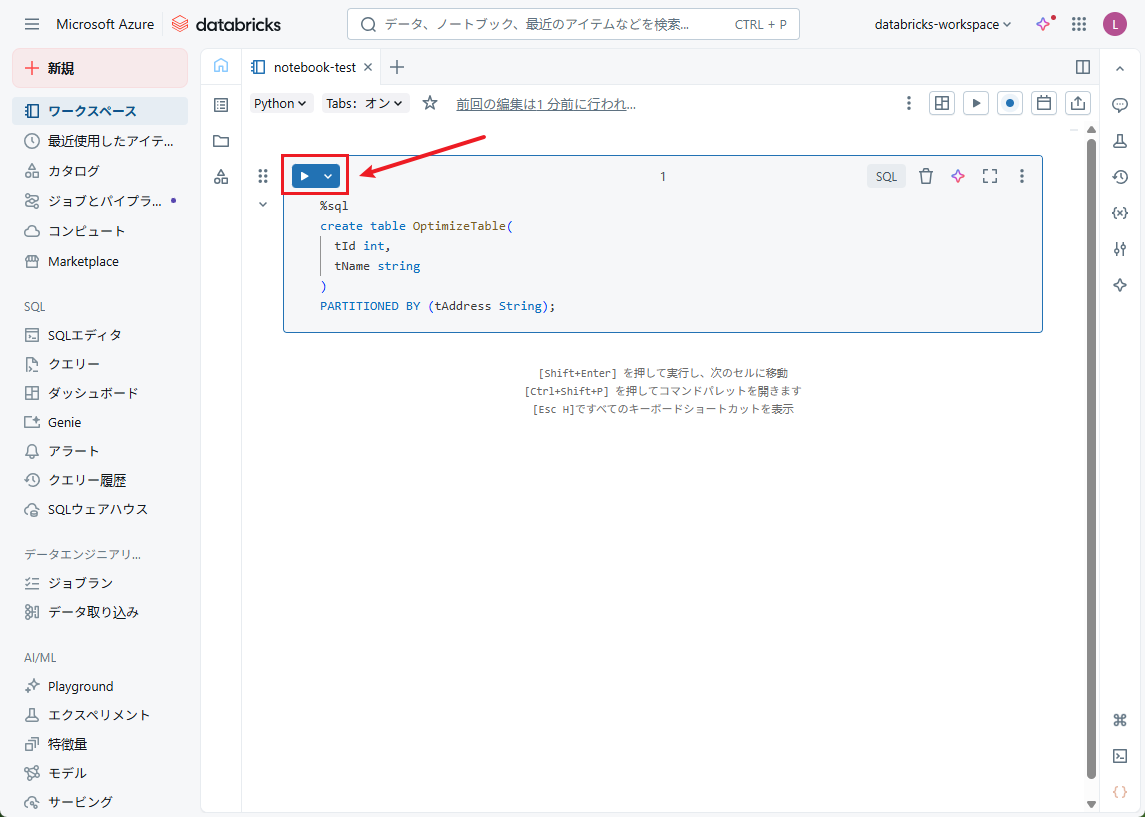Toggle the hamburger sidebar menu
The image size is (1145, 817).
coord(32,24)
